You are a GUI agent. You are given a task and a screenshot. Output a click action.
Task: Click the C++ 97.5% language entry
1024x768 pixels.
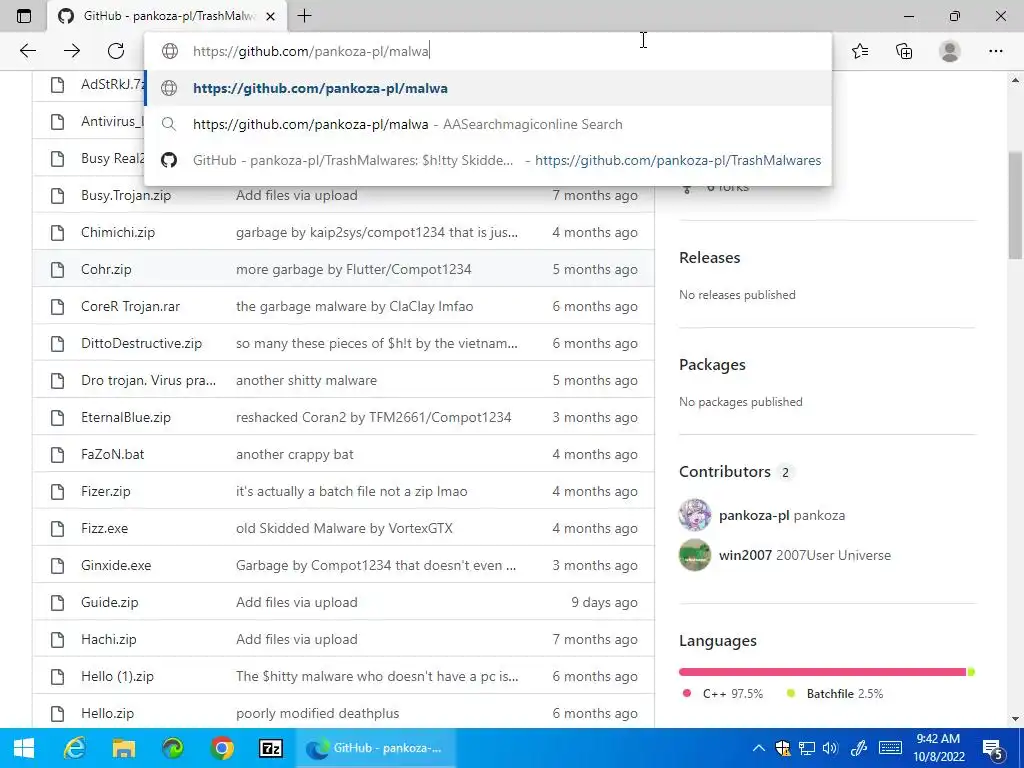(722, 694)
